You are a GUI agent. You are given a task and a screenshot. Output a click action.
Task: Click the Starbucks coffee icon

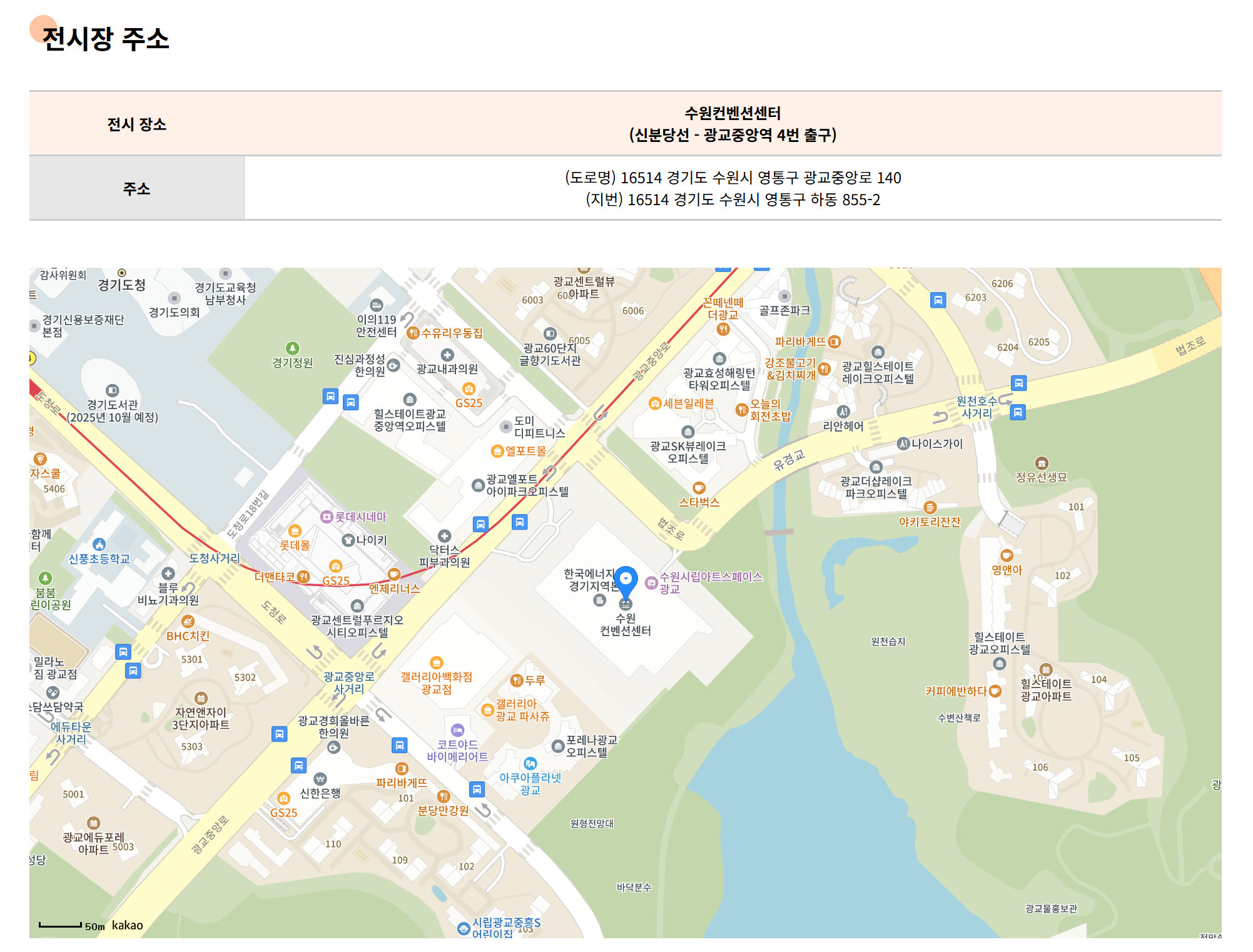click(x=699, y=488)
